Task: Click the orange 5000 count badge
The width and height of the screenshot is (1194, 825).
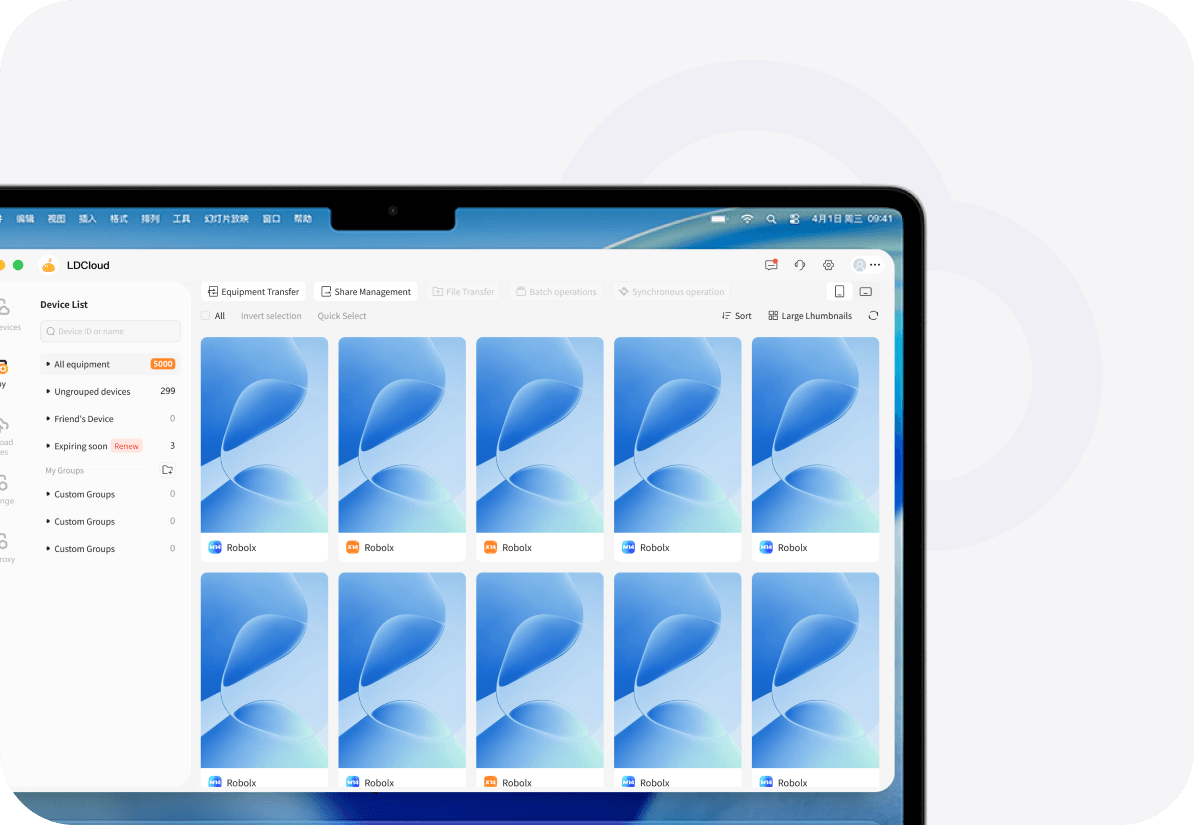Action: click(163, 364)
